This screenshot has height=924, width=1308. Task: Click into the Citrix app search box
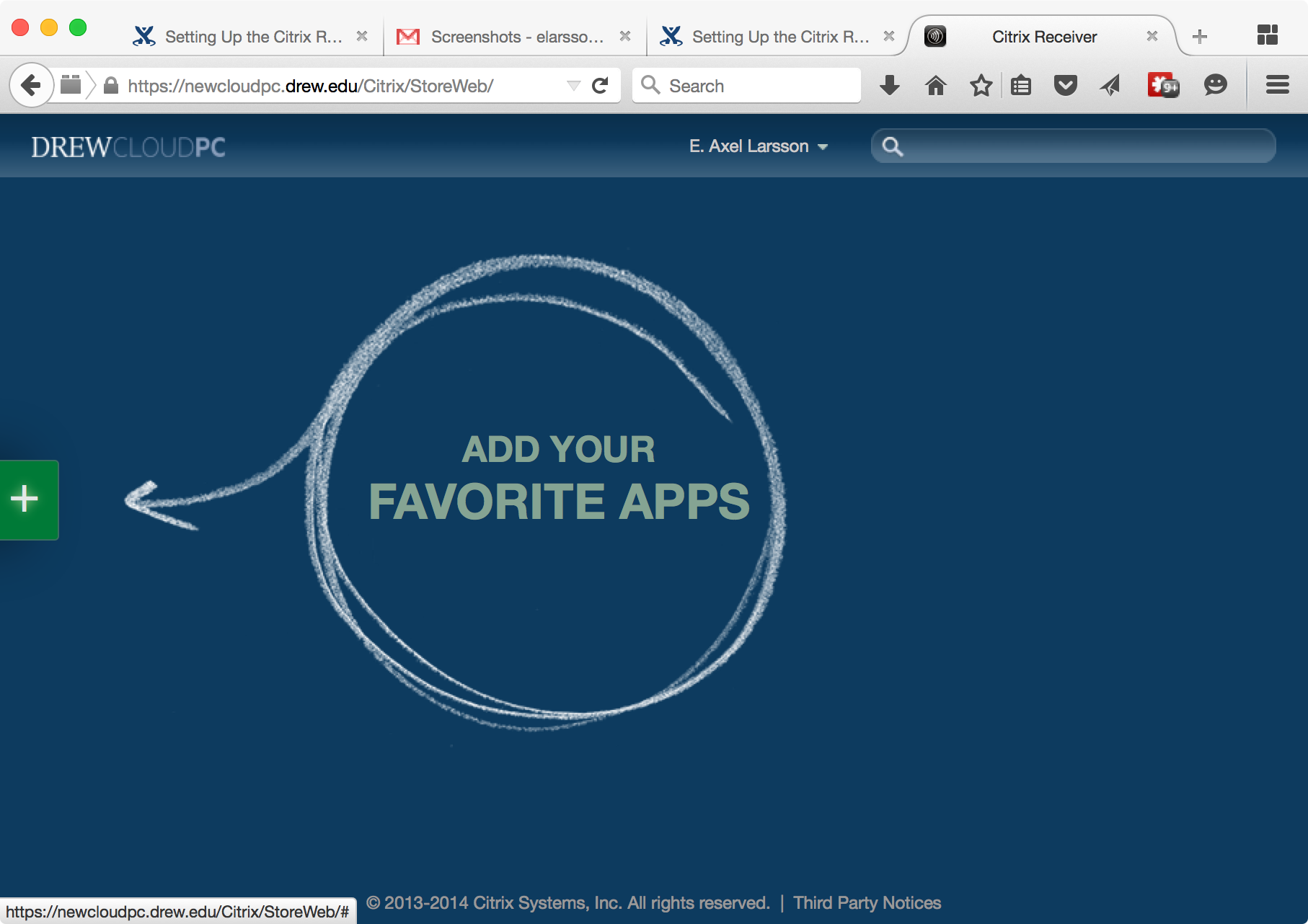1073,146
